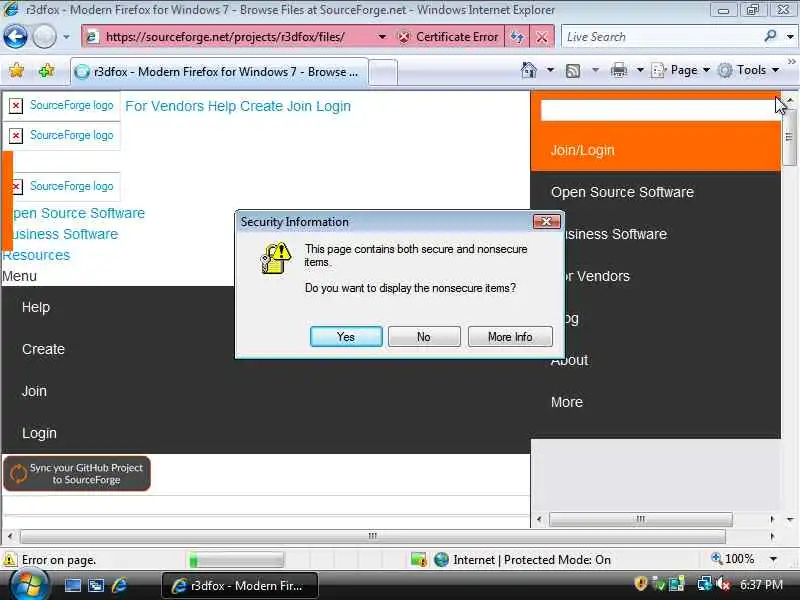The width and height of the screenshot is (800, 600).
Task: Click the volume muted tray icon
Action: [723, 584]
